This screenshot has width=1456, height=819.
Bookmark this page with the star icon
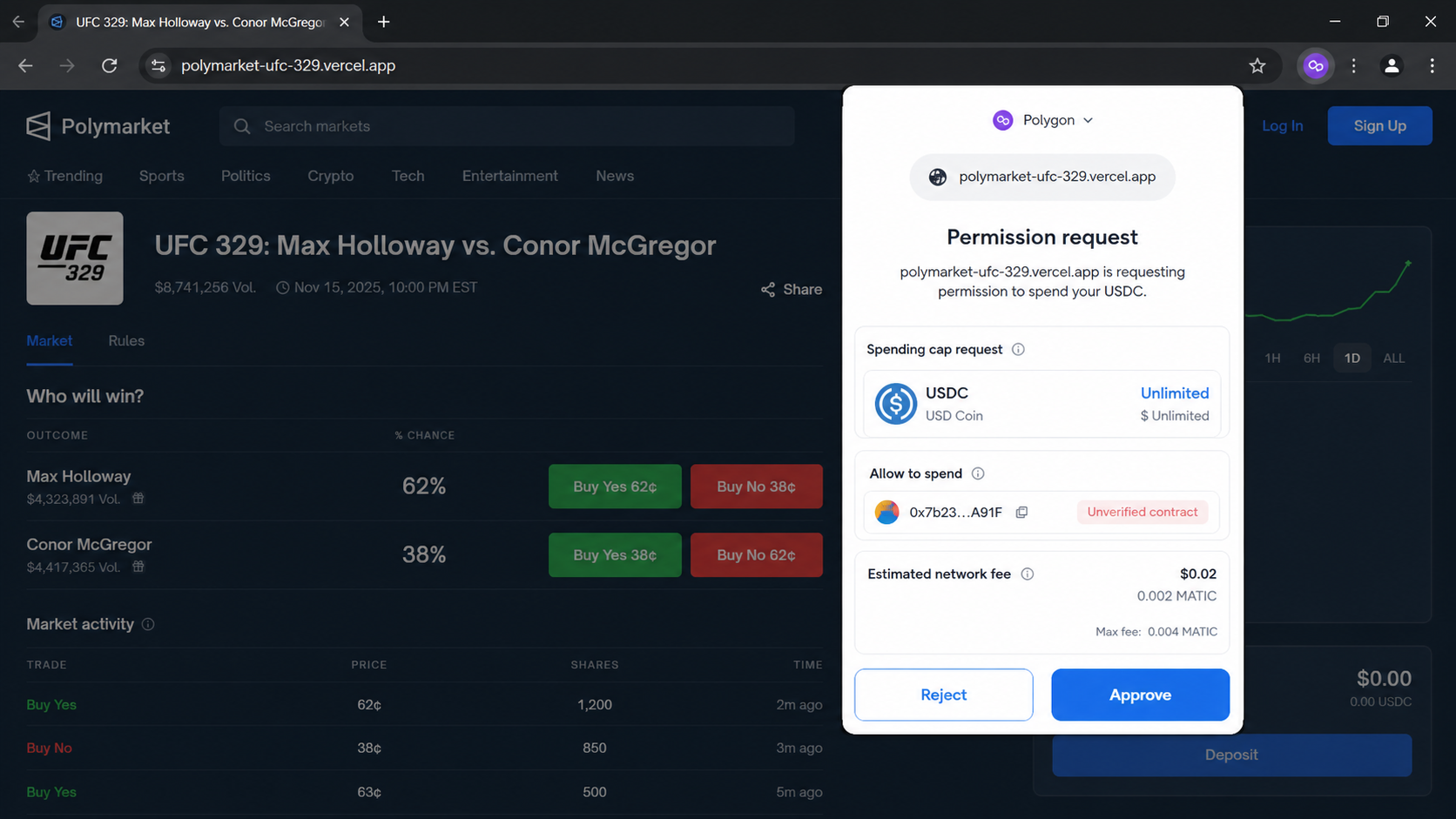pos(1257,66)
